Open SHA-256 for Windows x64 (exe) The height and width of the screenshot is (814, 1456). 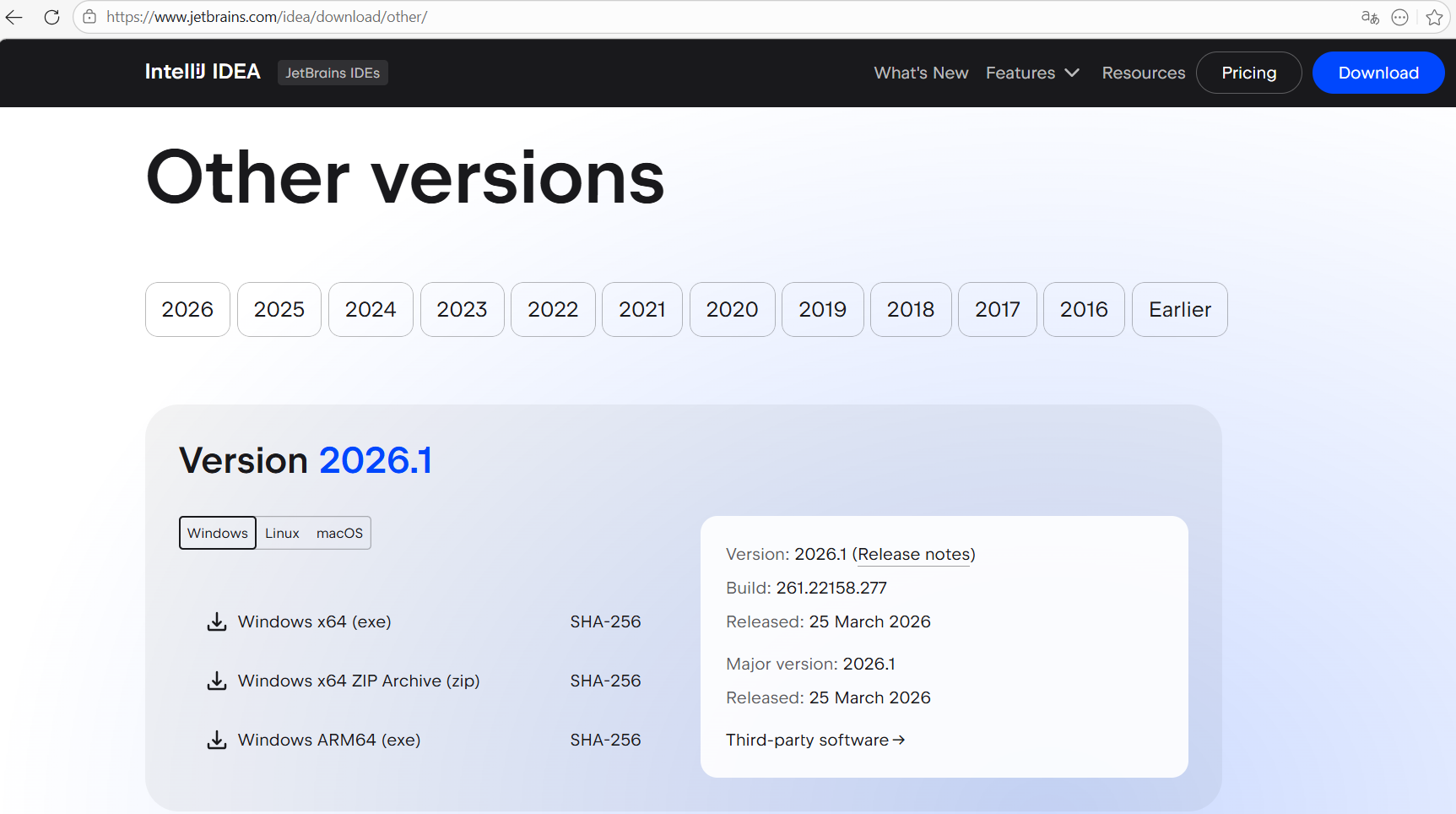(605, 621)
